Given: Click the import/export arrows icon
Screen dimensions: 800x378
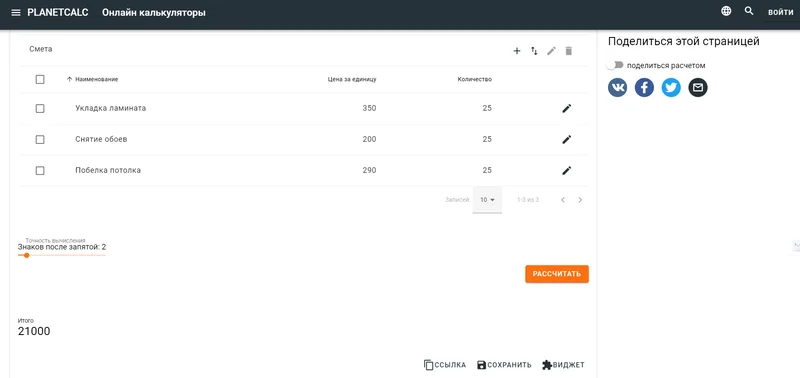Looking at the screenshot, I should click(534, 51).
